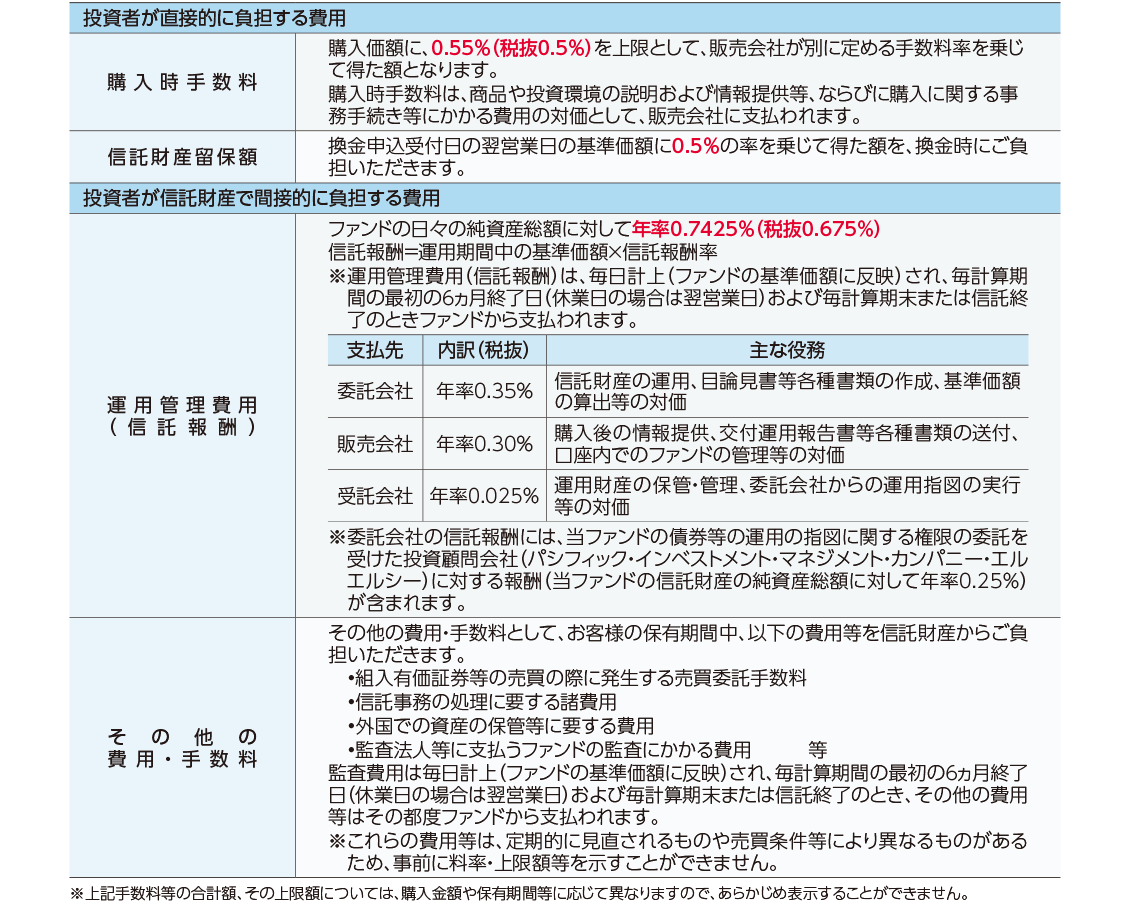Click the 年率0.30% cell
Image resolution: width=1130 pixels, height=908 pixels.
(x=484, y=444)
